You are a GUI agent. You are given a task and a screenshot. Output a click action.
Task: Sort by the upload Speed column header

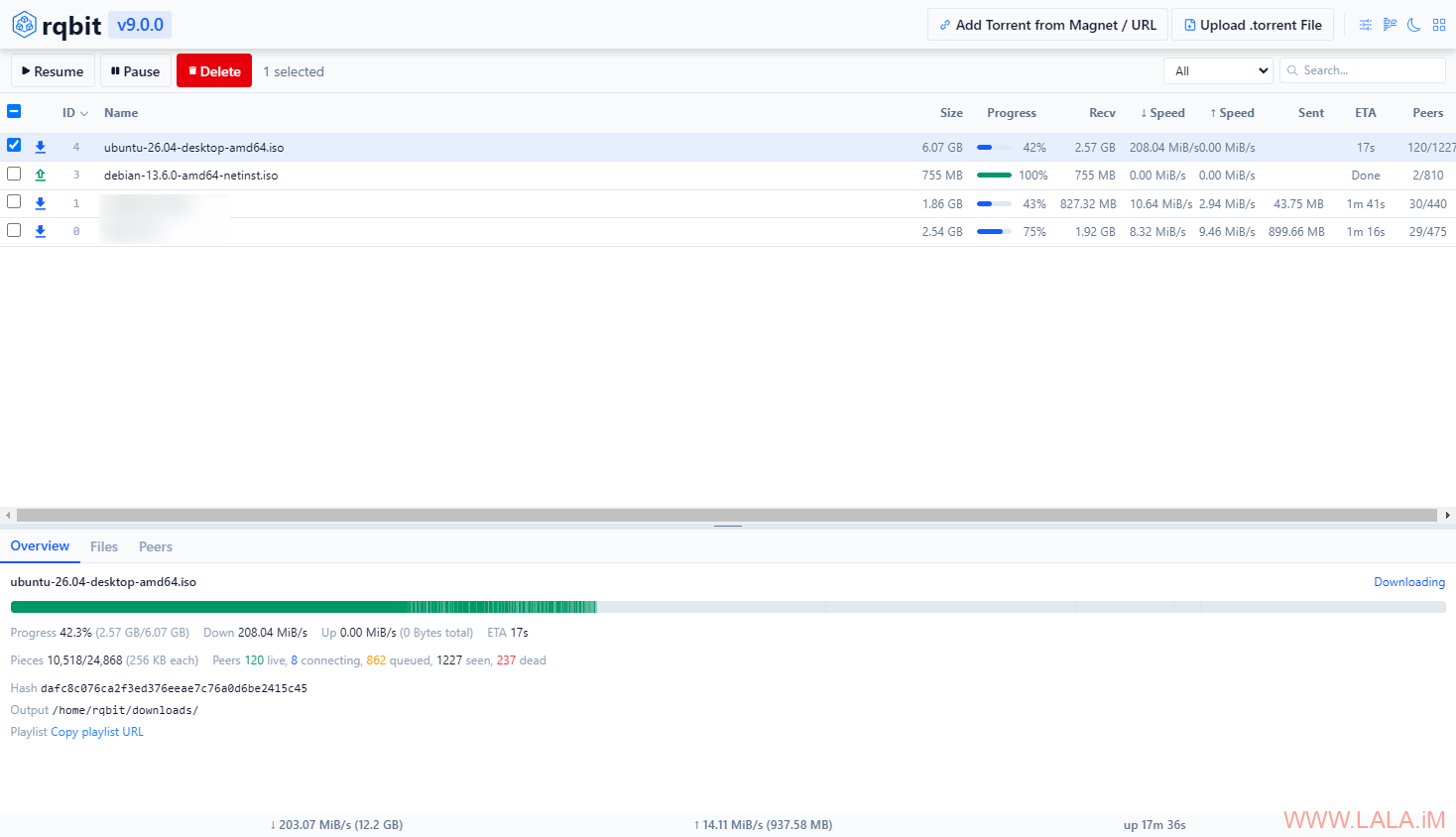[1232, 113]
